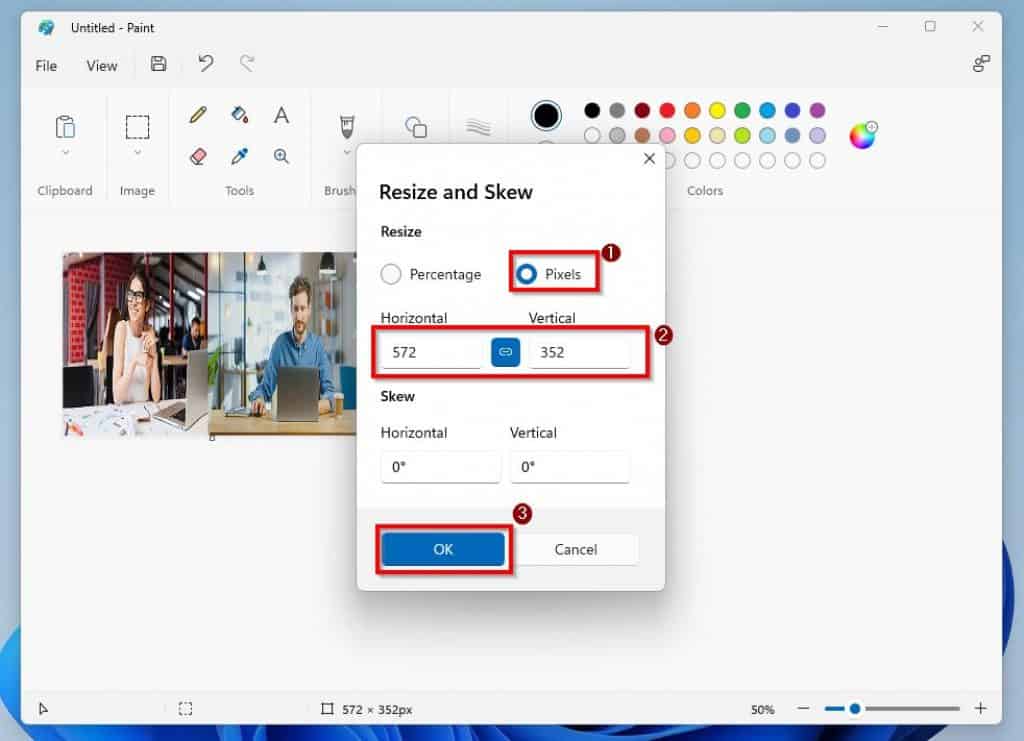Pick the purple color swatch
1024x741 pixels.
817,110
